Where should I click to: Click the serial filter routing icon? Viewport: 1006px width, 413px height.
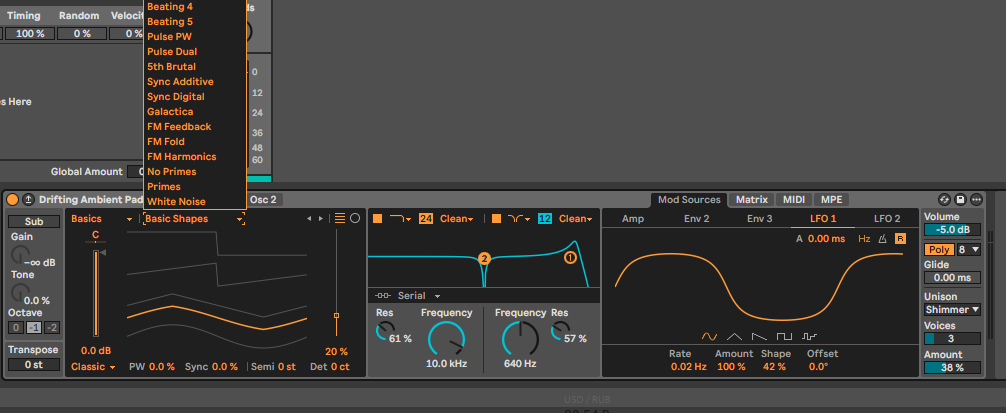[x=383, y=296]
